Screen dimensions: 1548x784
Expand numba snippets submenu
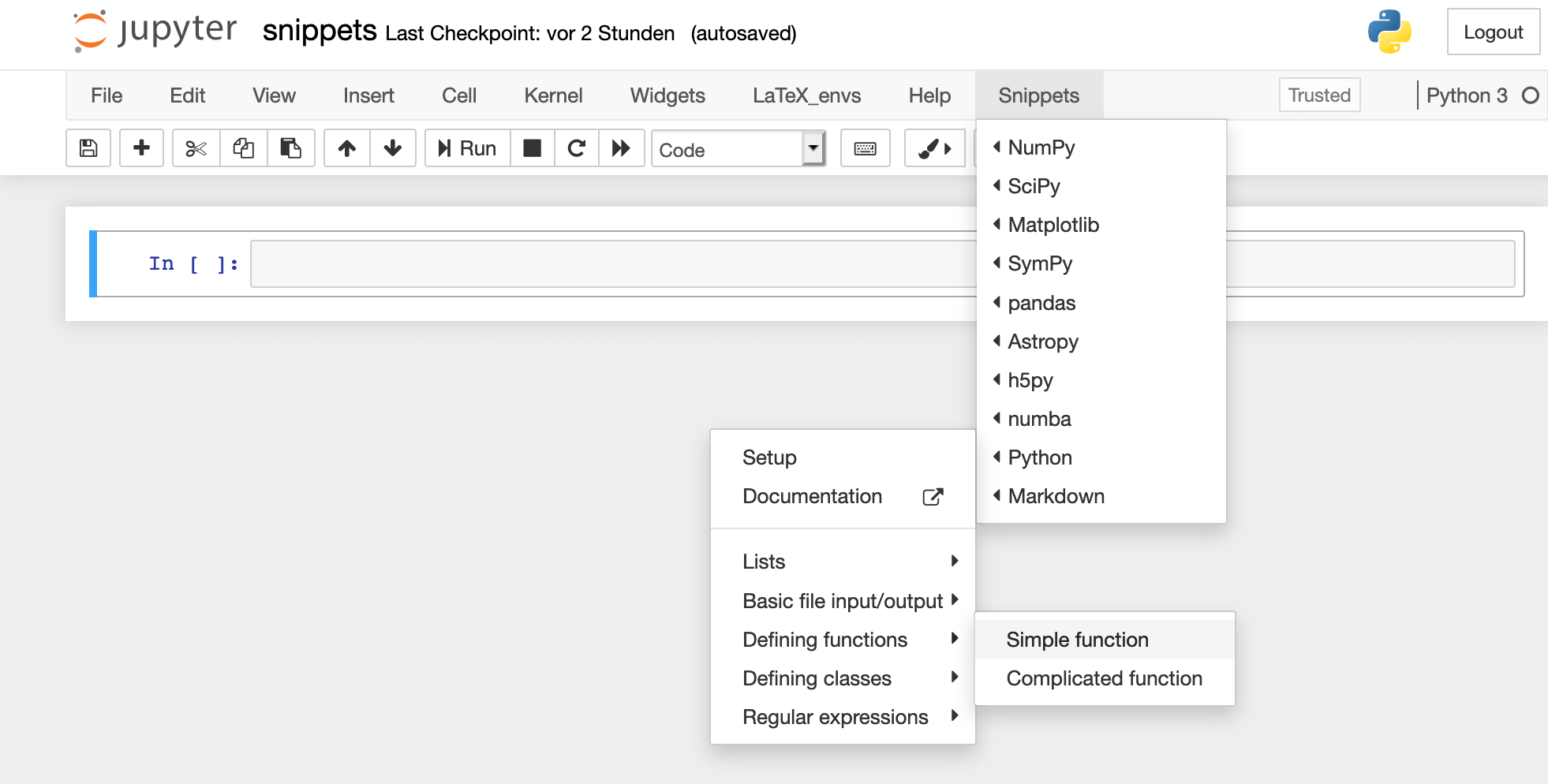1101,419
